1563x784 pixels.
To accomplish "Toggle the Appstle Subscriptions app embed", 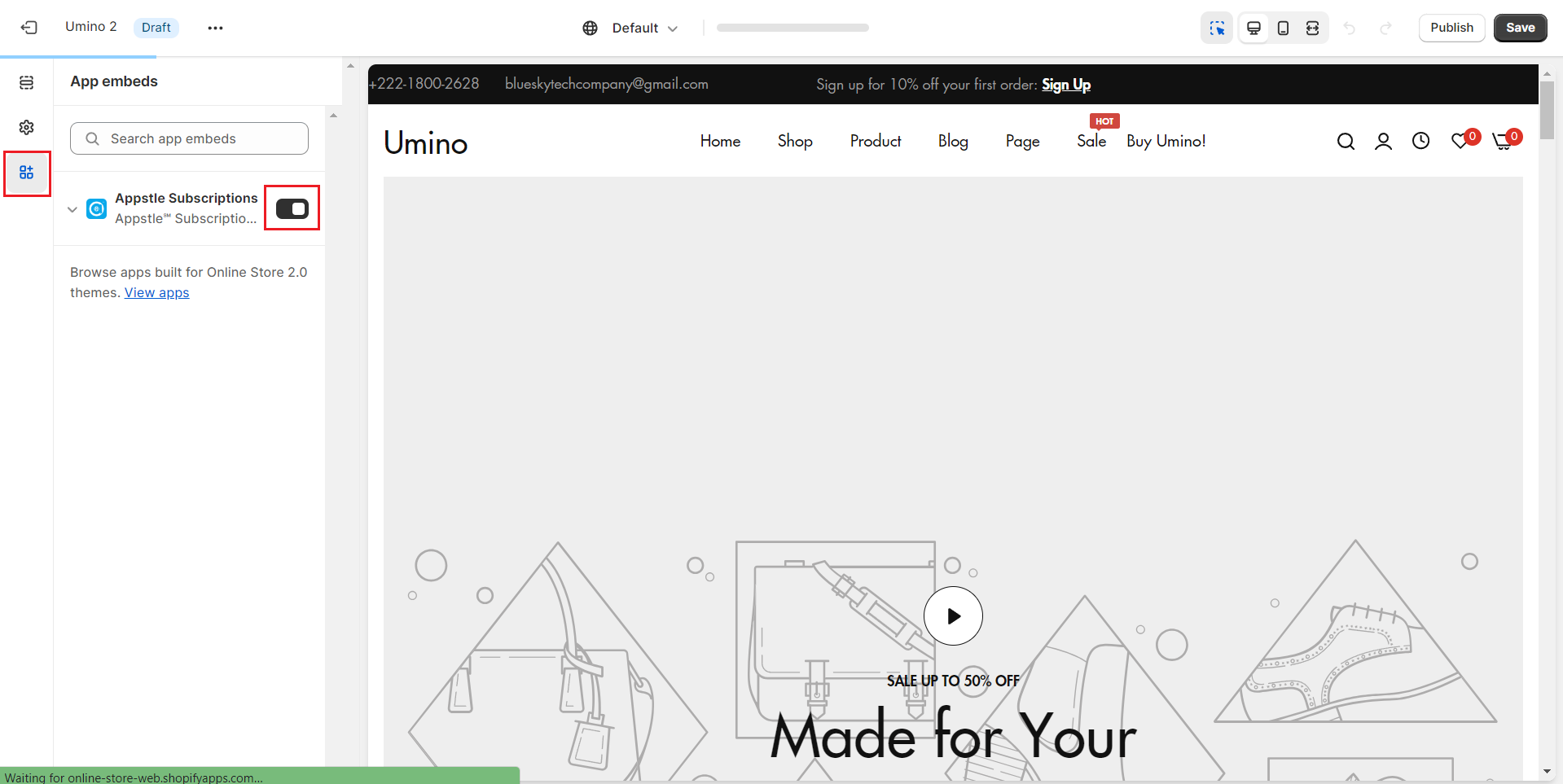I will pos(292,208).
